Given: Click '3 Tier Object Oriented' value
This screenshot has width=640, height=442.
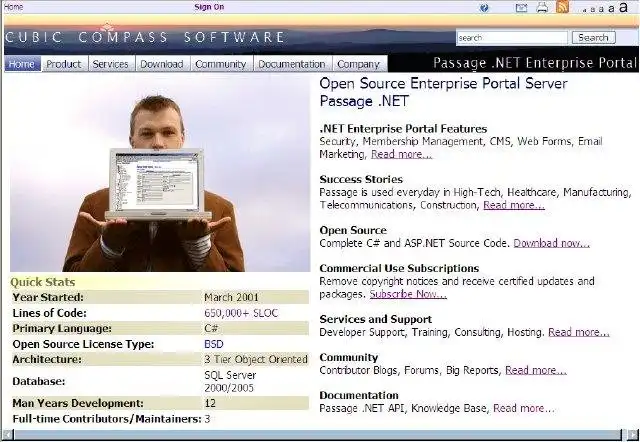Looking at the screenshot, I should pyautogui.click(x=256, y=360).
